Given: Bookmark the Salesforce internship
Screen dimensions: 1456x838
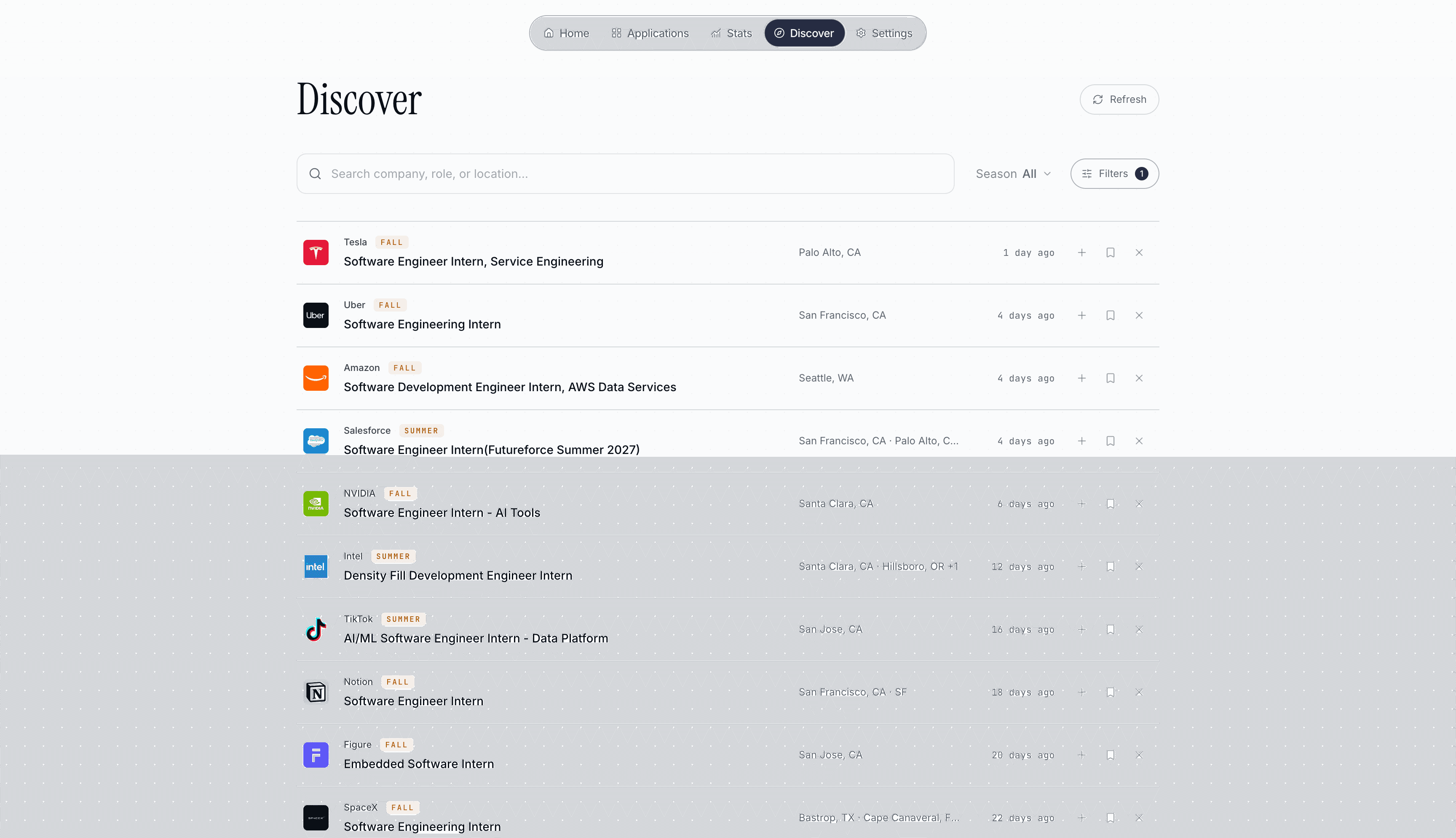Looking at the screenshot, I should click(1111, 441).
